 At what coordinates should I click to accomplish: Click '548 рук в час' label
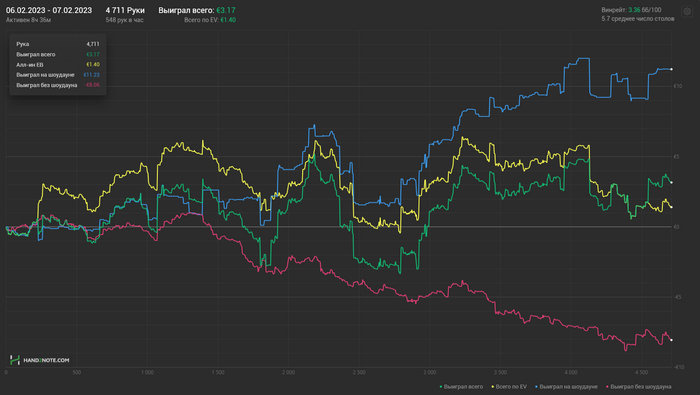point(125,20)
